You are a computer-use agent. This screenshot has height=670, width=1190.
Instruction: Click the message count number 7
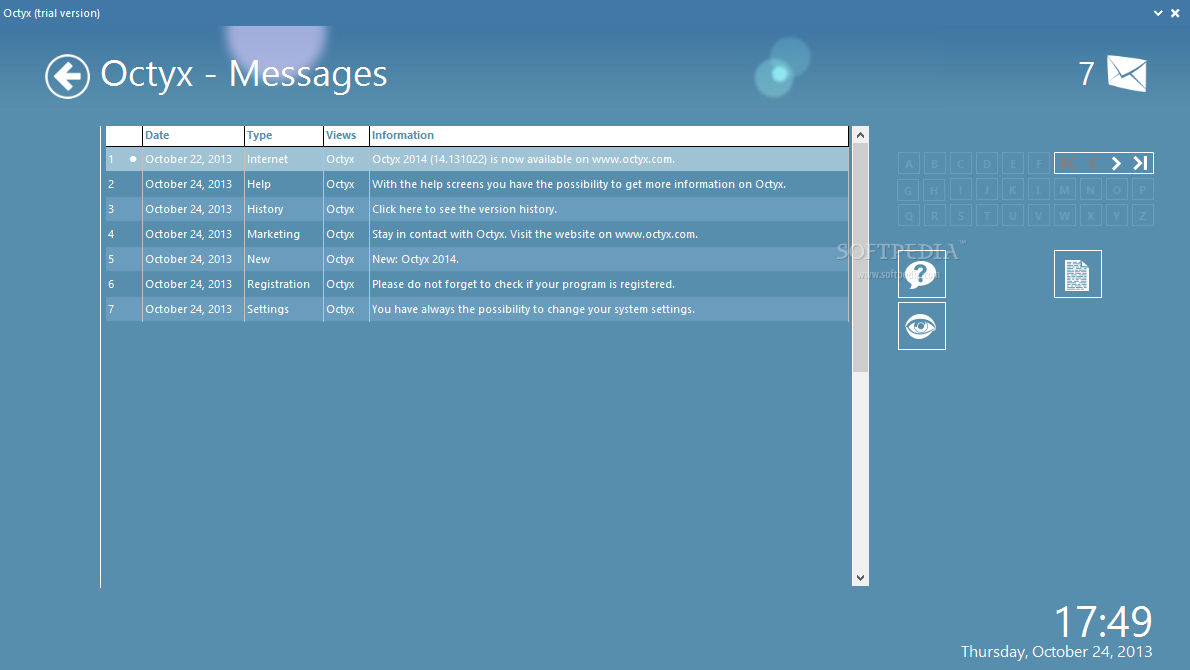coord(1087,74)
